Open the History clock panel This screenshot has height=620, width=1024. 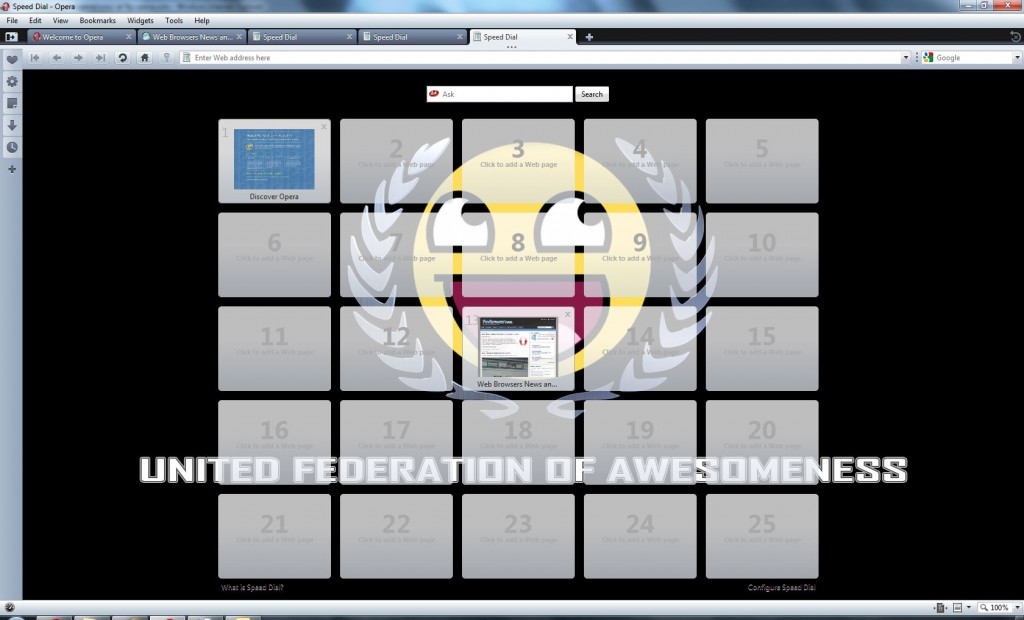click(x=12, y=147)
